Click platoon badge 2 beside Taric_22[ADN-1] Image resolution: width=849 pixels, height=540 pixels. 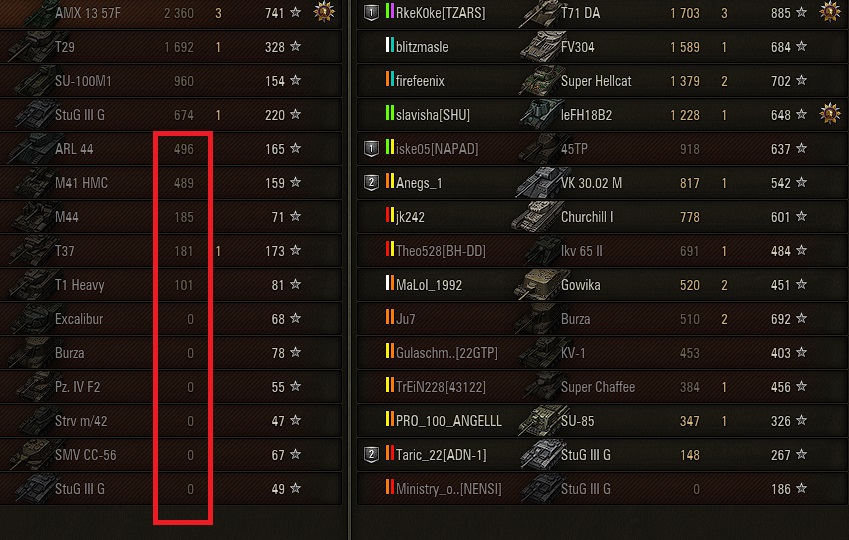pyautogui.click(x=371, y=454)
